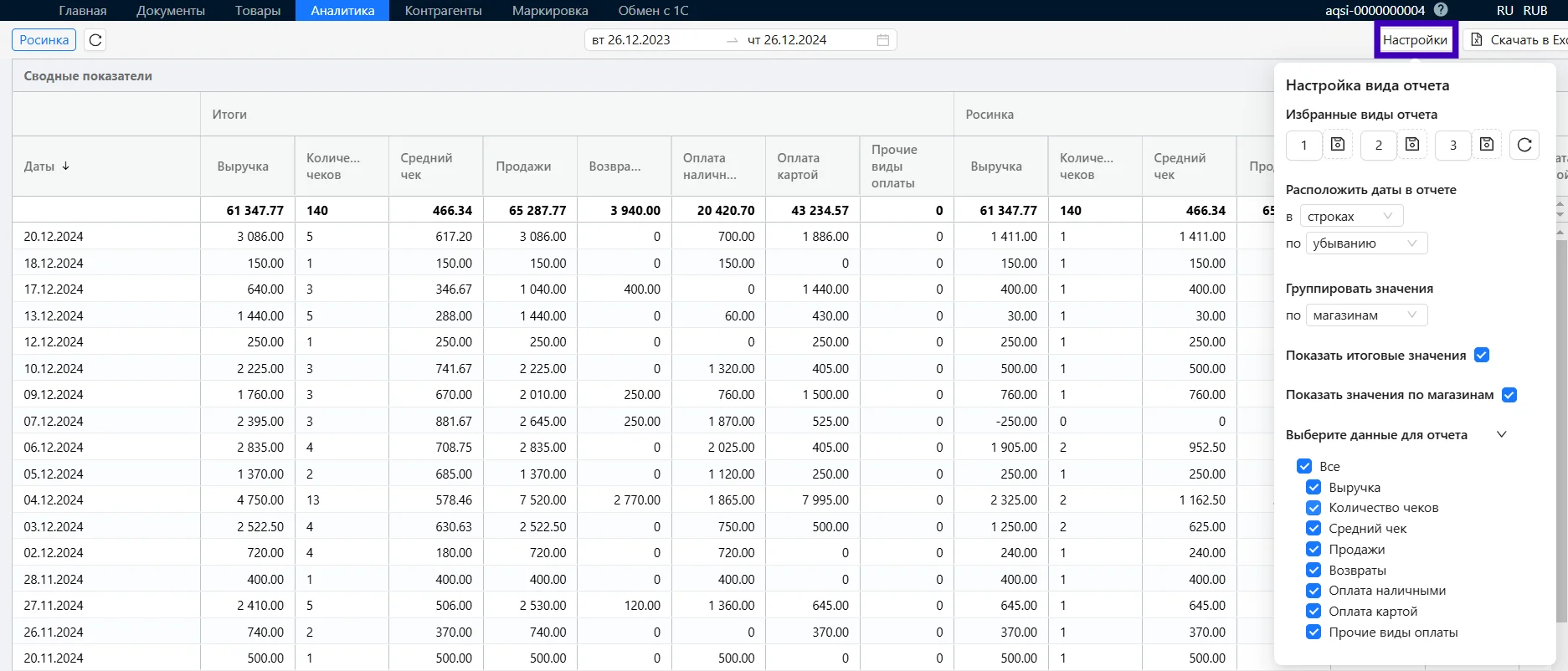
Task: Click the Росинка group header in table
Action: [990, 114]
